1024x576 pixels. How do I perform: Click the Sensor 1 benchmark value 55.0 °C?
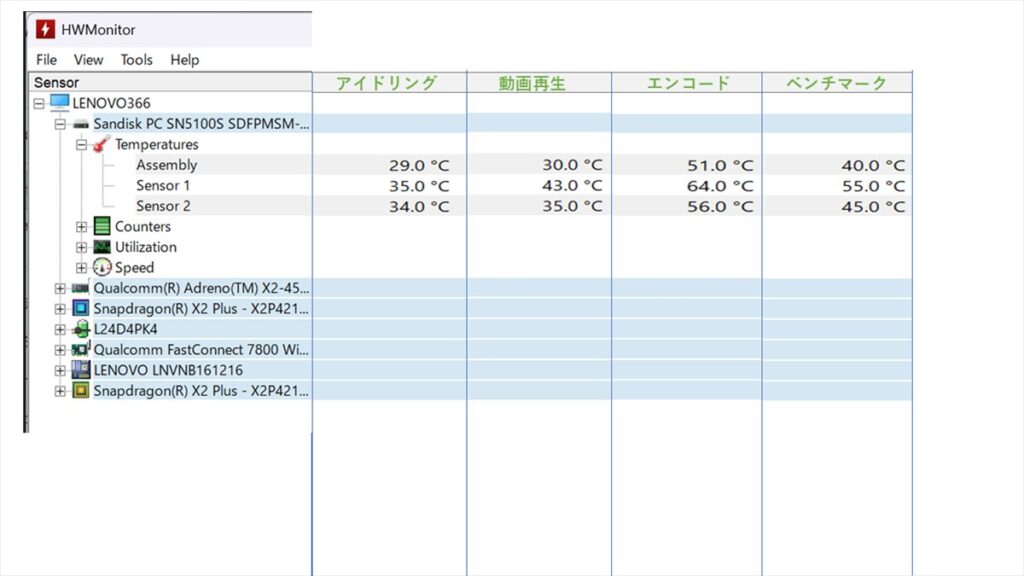pyautogui.click(x=873, y=186)
